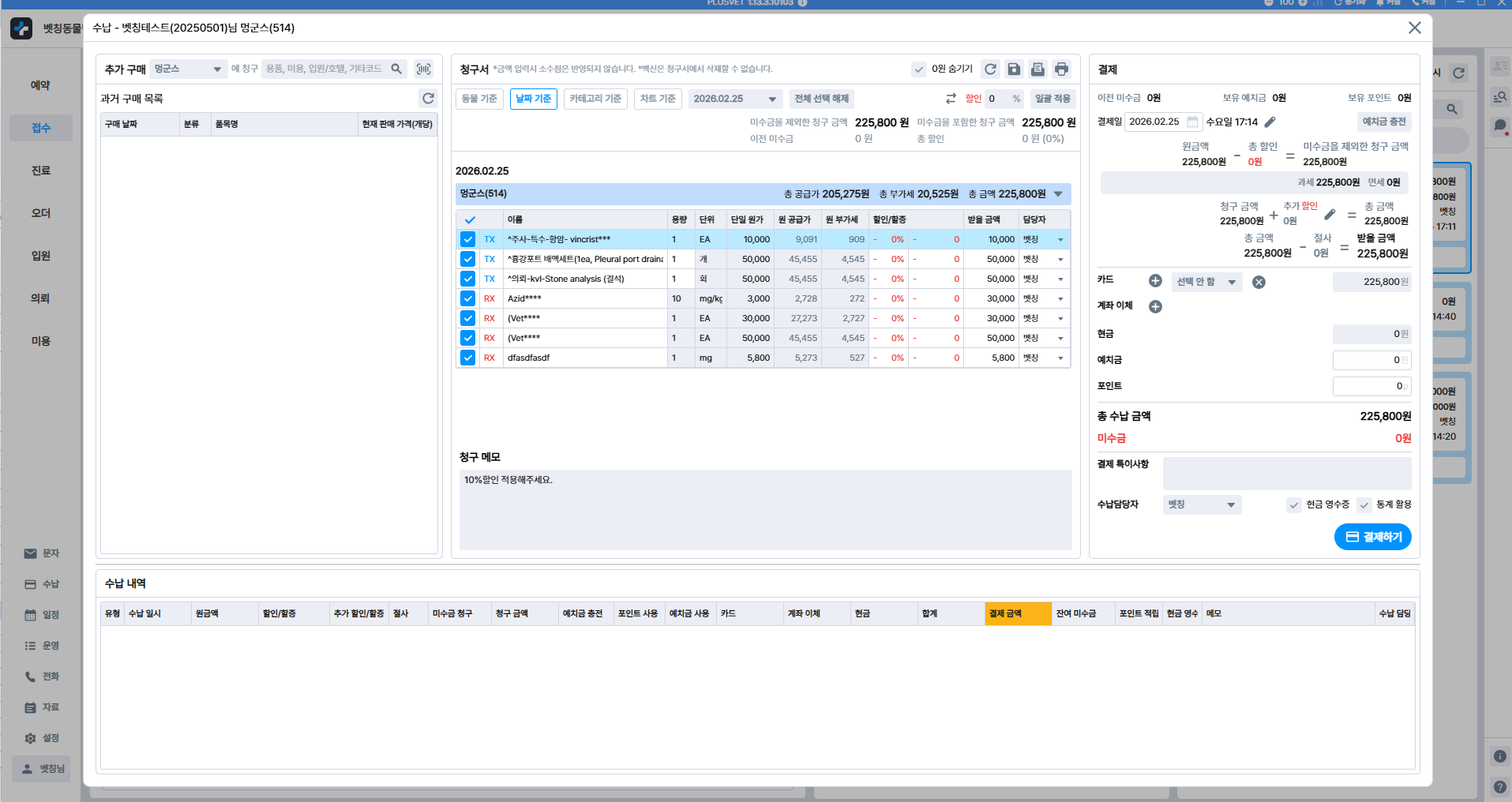Toggle the 현금 영수증 checkbox

point(1294,505)
